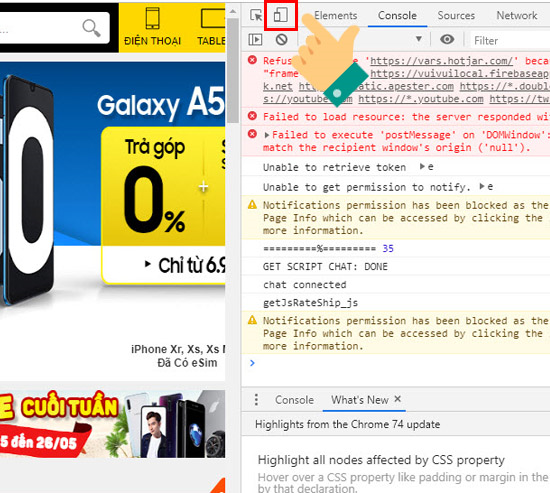Activate the inspect element picker icon
The image size is (550, 493).
point(256,15)
